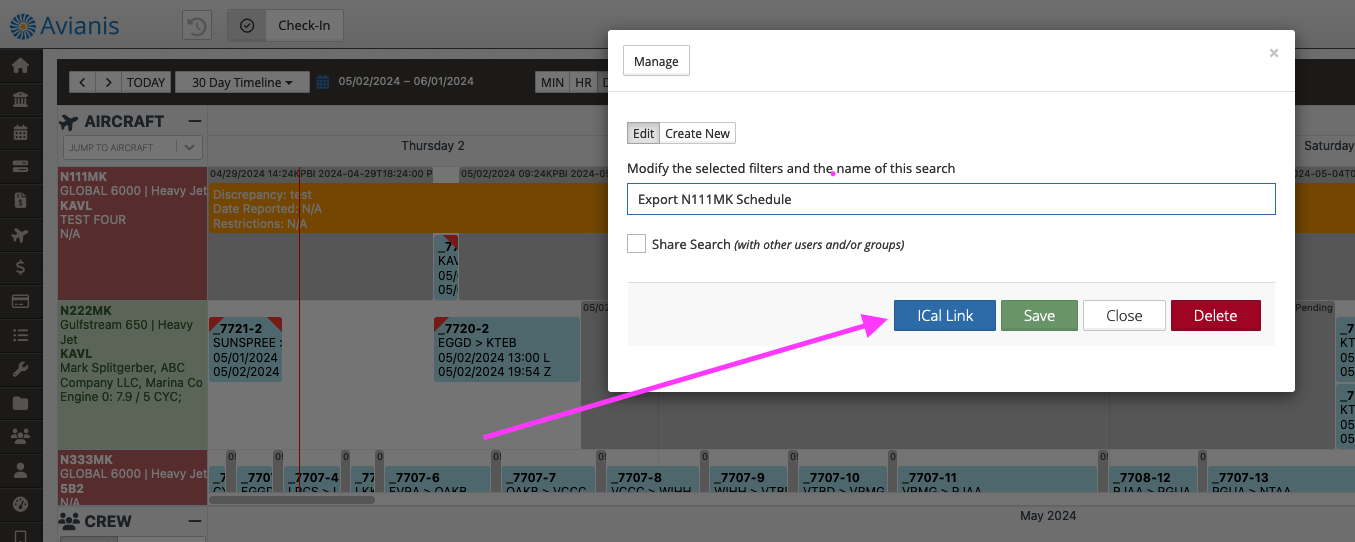Go to previous timeline period arrow

click(x=82, y=82)
